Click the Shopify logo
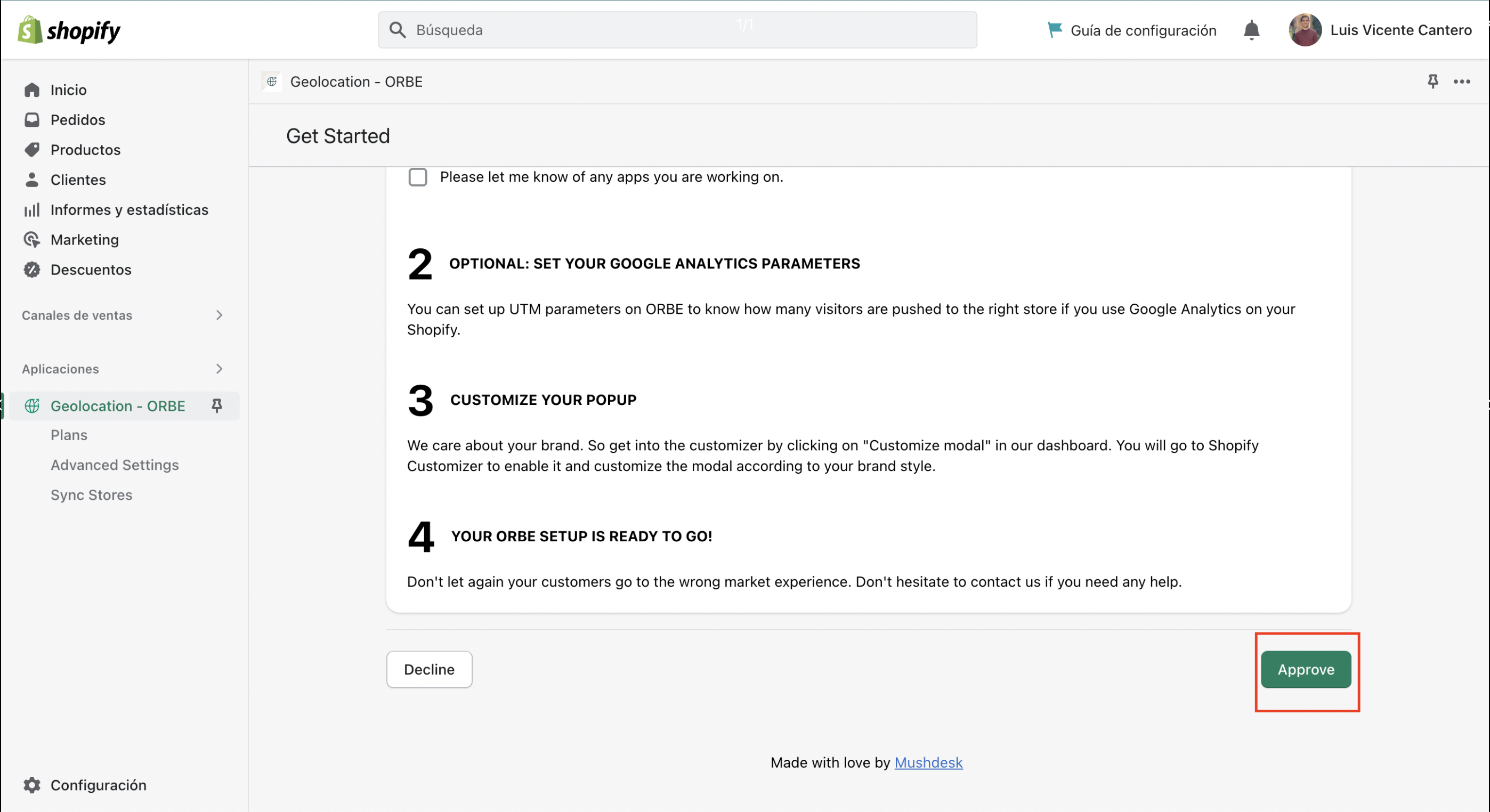This screenshot has height=812, width=1490. [x=69, y=30]
